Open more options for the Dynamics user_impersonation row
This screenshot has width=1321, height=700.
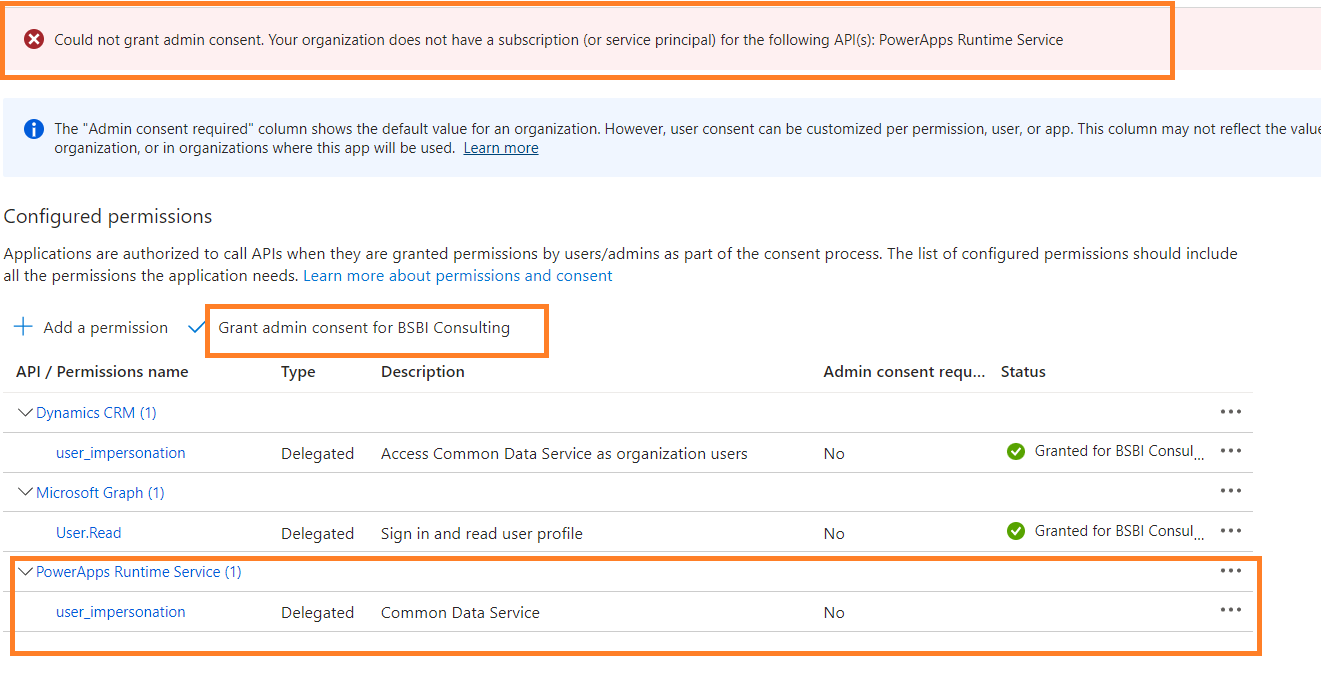[x=1230, y=451]
